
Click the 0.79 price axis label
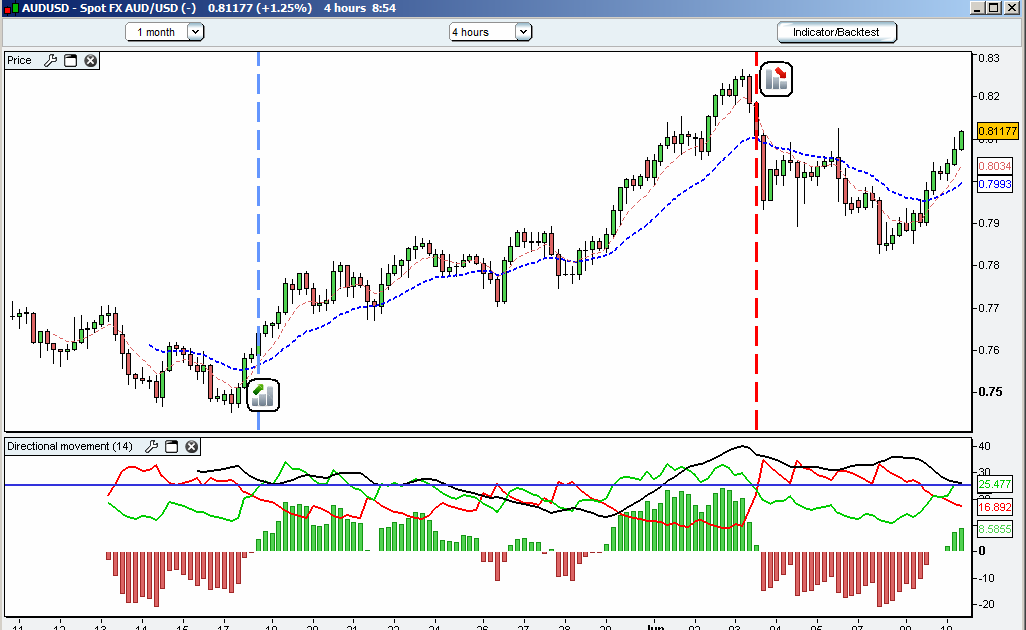click(x=989, y=223)
